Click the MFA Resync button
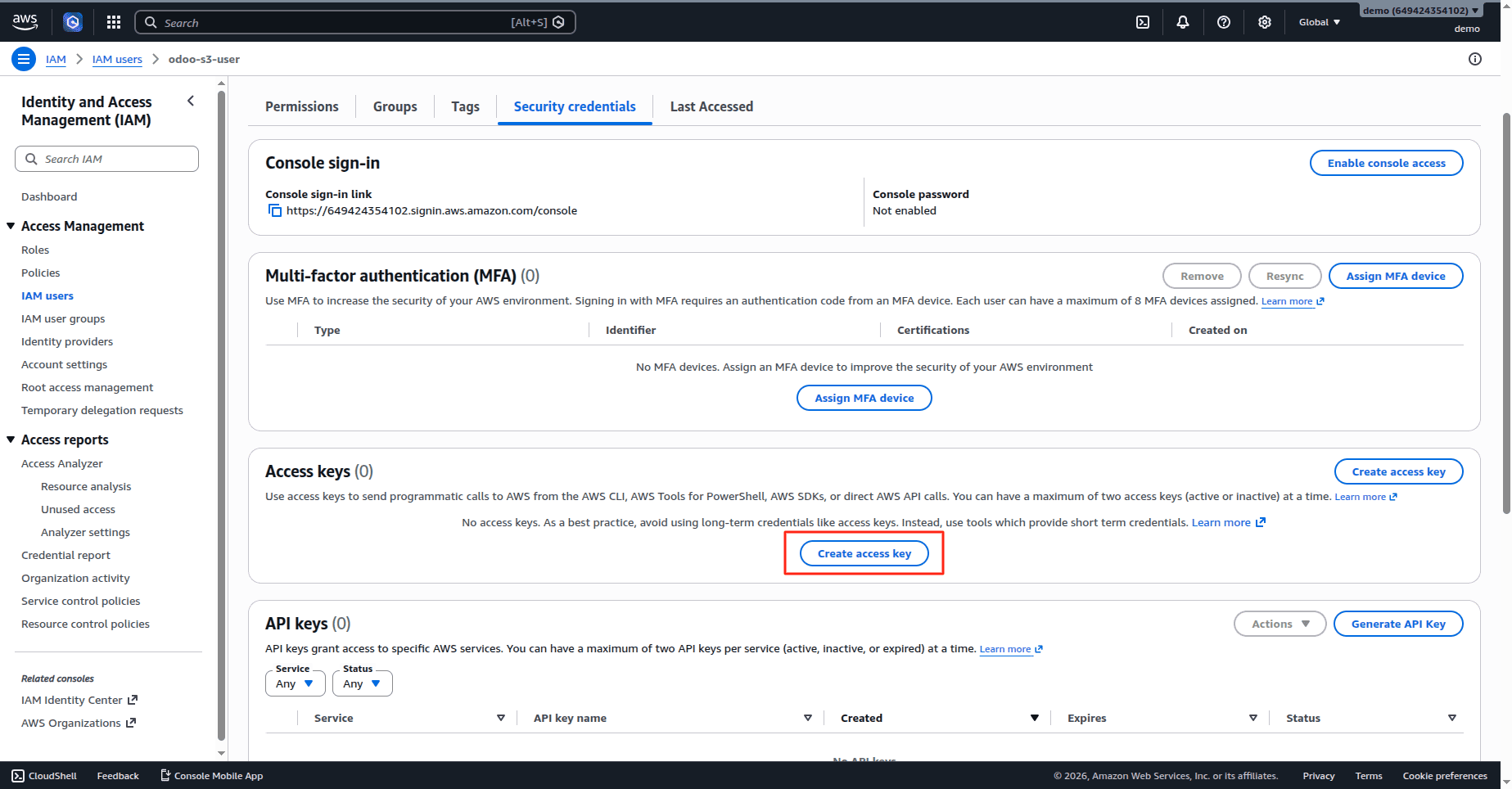This screenshot has width=1512, height=789. 1285,276
